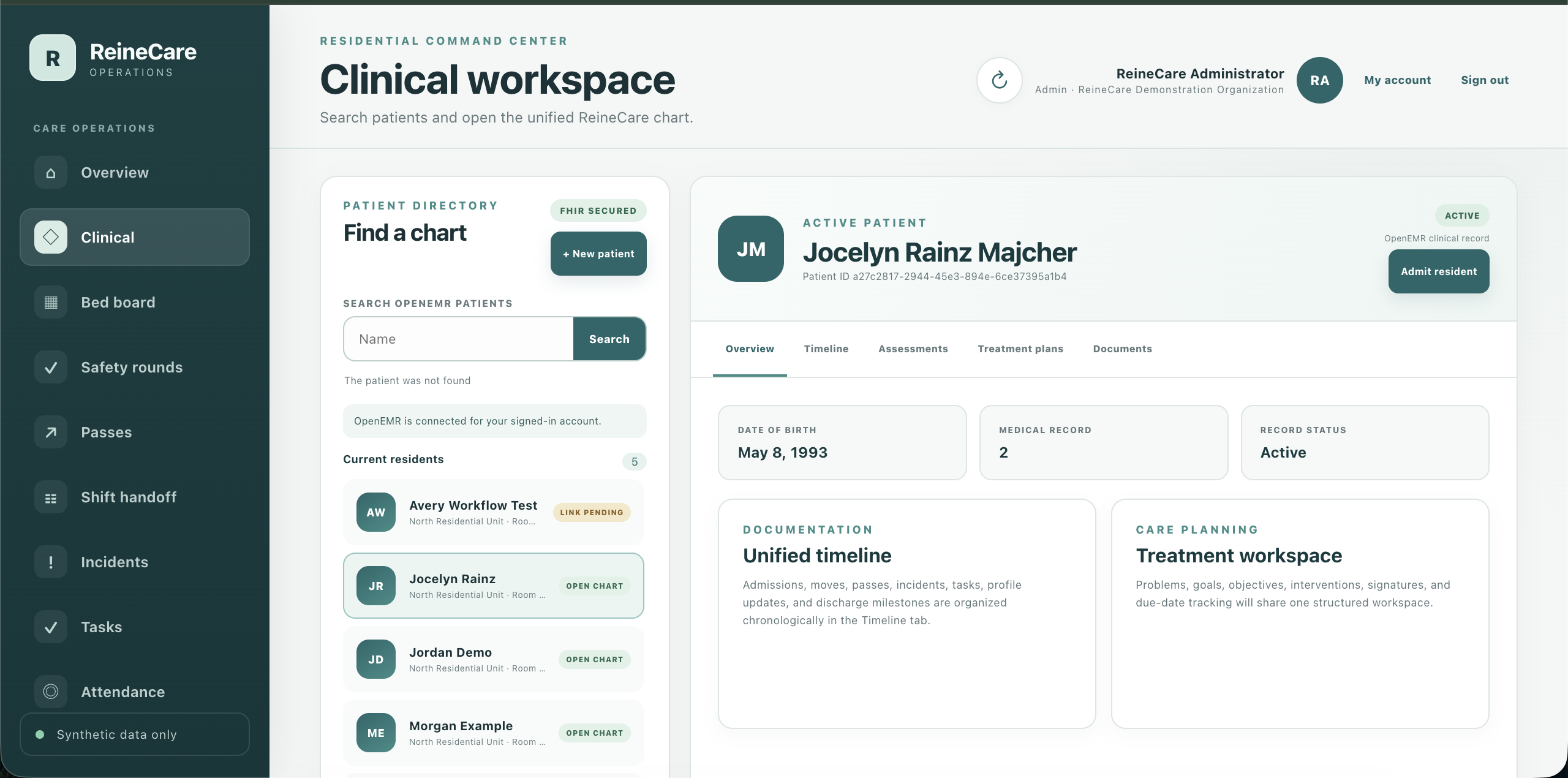The width and height of the screenshot is (1568, 778).
Task: Click OPEN CHART for Morgan Example
Action: click(x=594, y=733)
